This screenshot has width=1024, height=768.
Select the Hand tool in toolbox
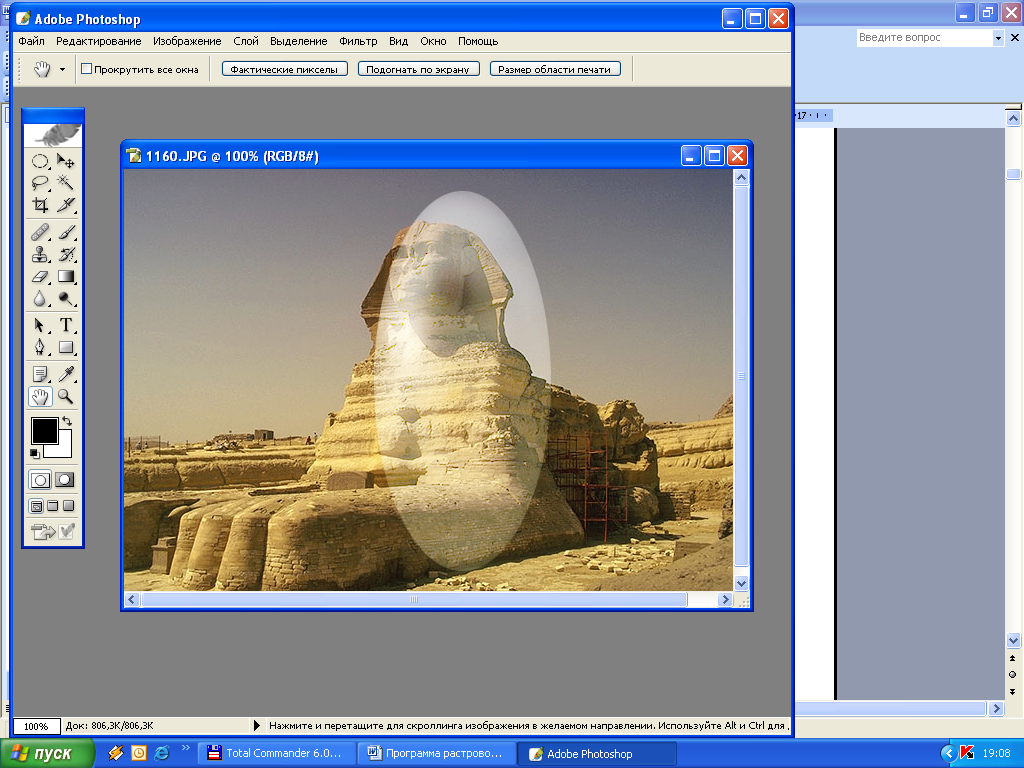[x=40, y=396]
